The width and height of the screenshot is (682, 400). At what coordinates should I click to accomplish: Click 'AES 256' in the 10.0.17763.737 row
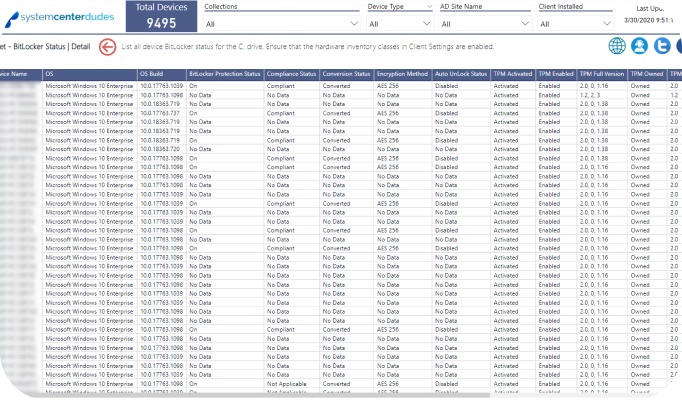point(388,113)
